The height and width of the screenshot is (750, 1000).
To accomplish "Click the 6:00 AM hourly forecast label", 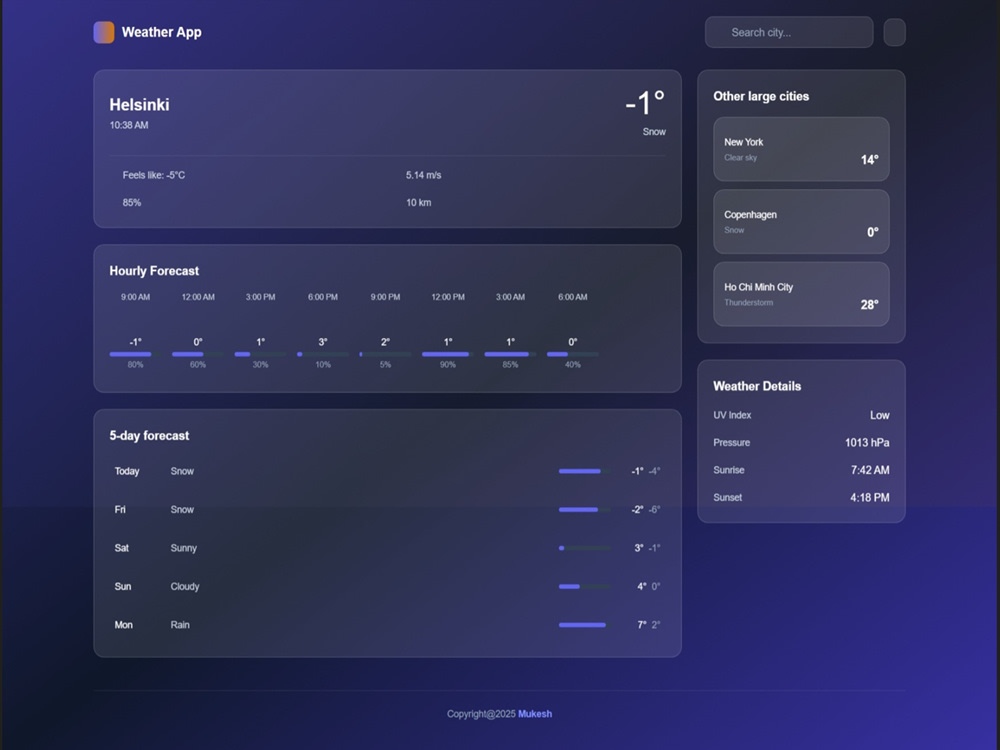I will pos(573,297).
